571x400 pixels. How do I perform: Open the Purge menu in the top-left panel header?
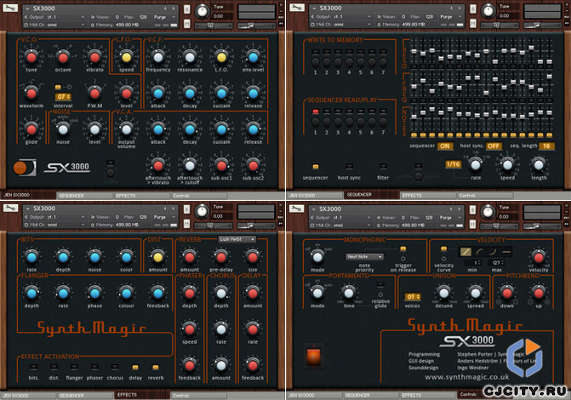coord(160,17)
